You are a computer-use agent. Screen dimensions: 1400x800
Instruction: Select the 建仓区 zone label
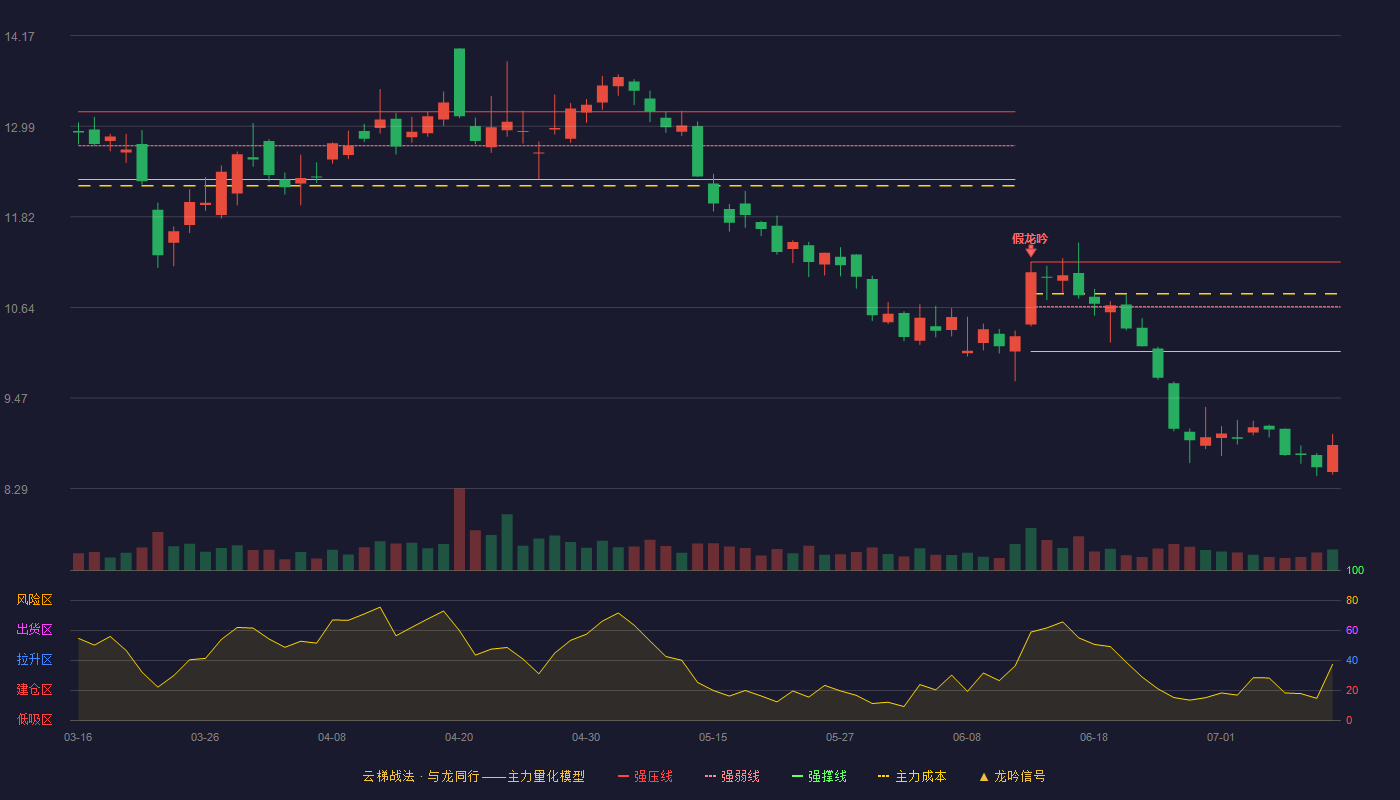tap(34, 690)
